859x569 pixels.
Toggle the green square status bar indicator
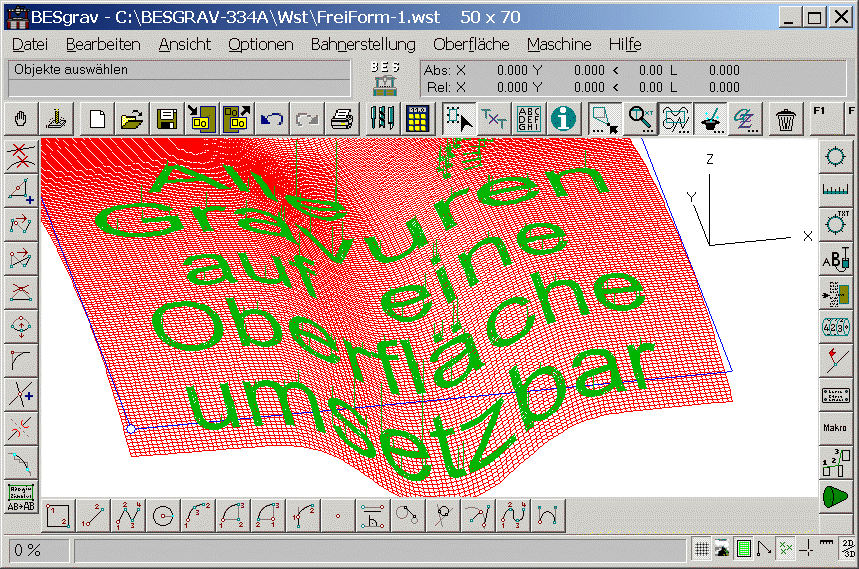coord(744,548)
